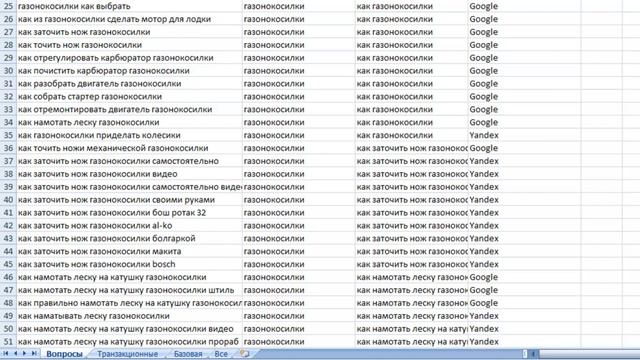The height and width of the screenshot is (360, 640).
Task: Select 'как почистить карбюратор газонокосилки' cell
Action: pyautogui.click(x=129, y=71)
